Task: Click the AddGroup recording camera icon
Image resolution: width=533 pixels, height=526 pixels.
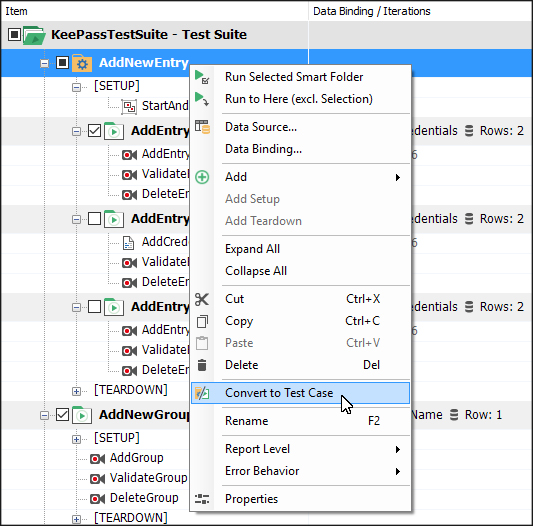Action: click(97, 459)
